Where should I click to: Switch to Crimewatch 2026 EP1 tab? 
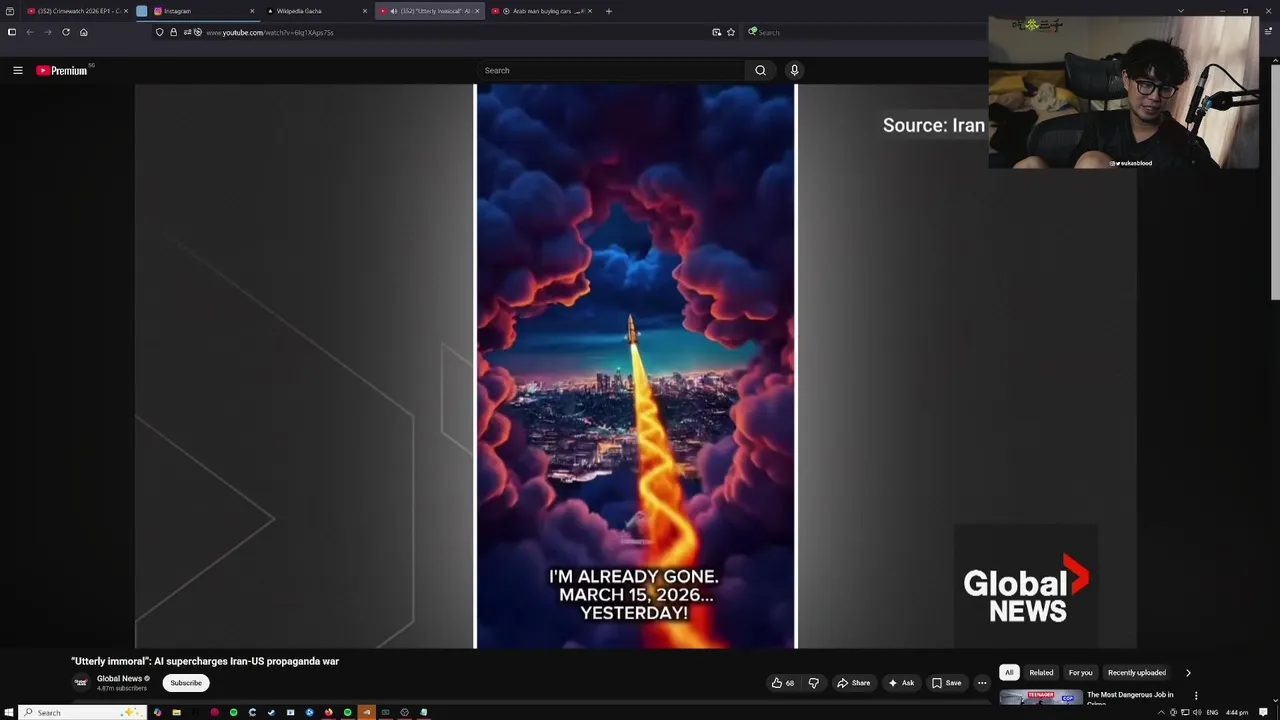76,11
